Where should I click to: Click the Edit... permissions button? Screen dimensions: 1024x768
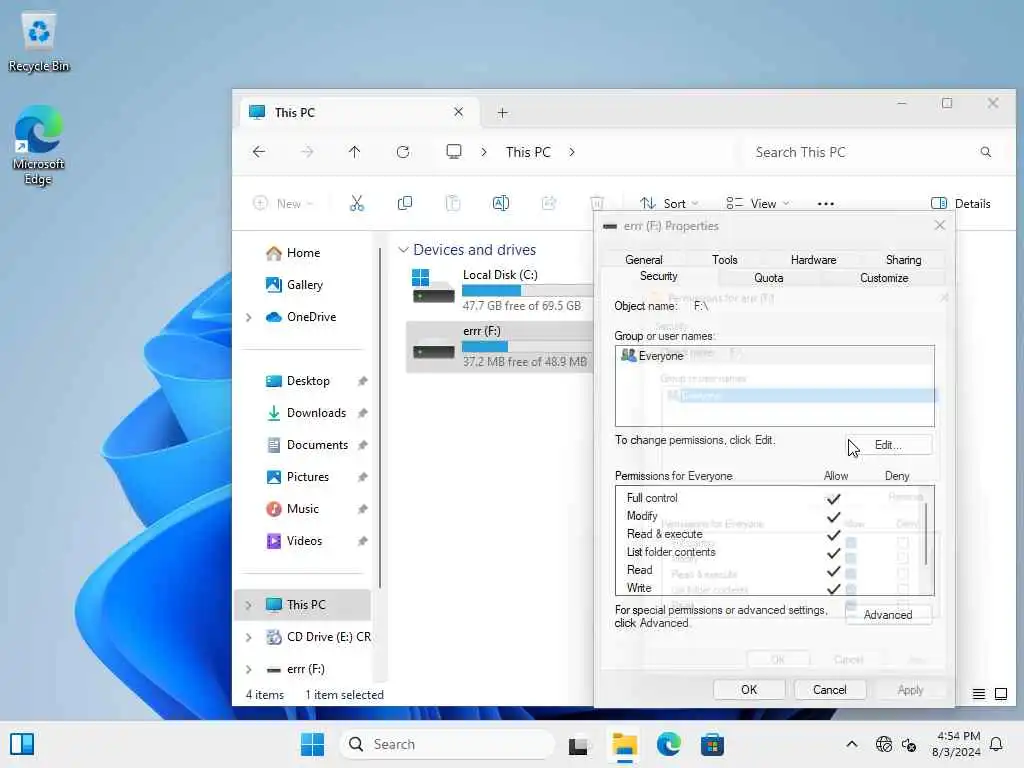[888, 445]
